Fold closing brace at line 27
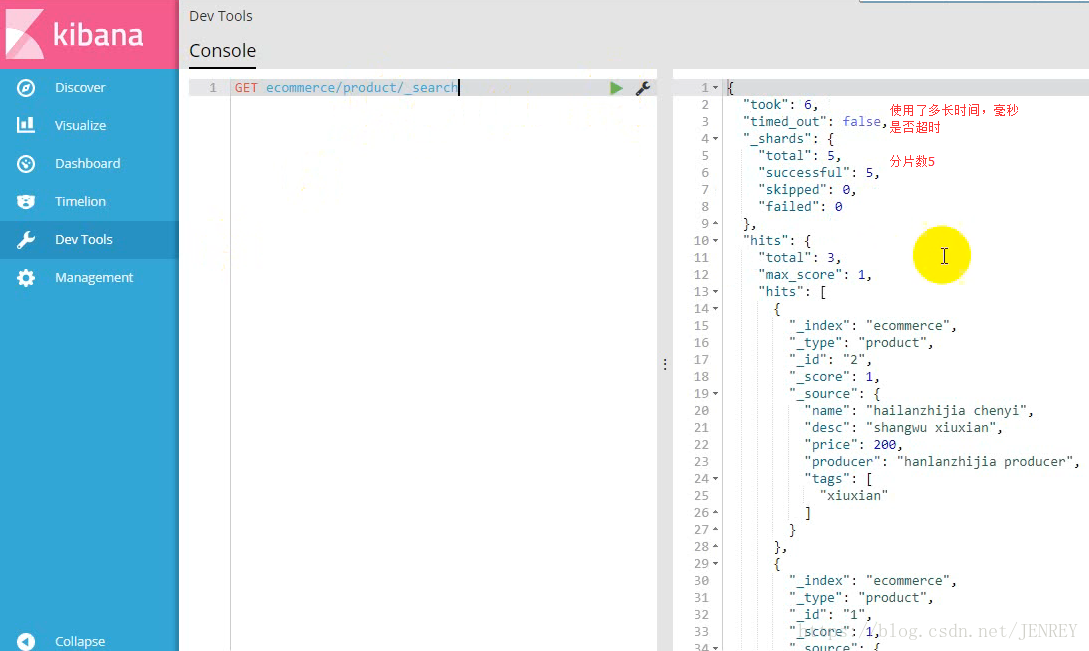The image size is (1089, 651). coord(715,529)
